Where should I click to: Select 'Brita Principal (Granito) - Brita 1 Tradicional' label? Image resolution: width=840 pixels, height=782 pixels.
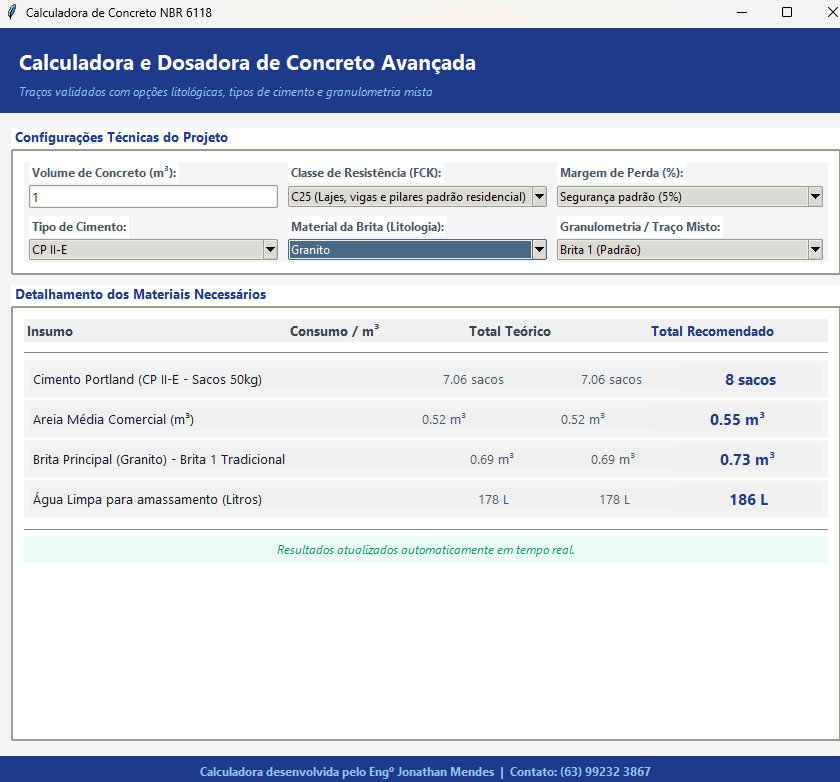click(x=159, y=460)
